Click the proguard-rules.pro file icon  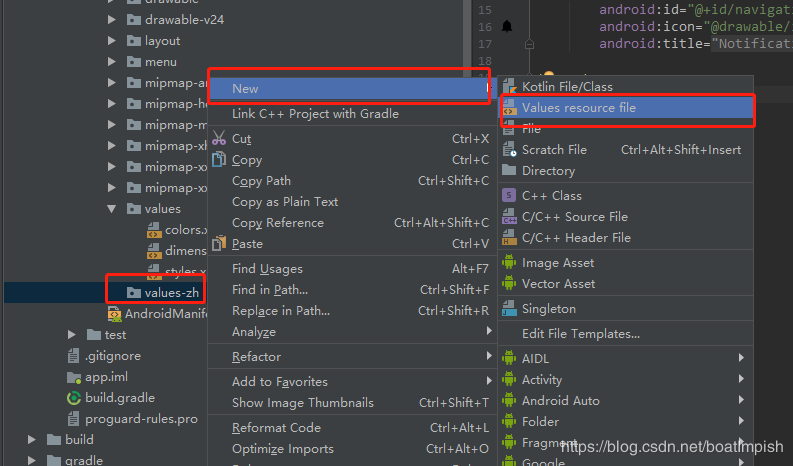[x=73, y=419]
